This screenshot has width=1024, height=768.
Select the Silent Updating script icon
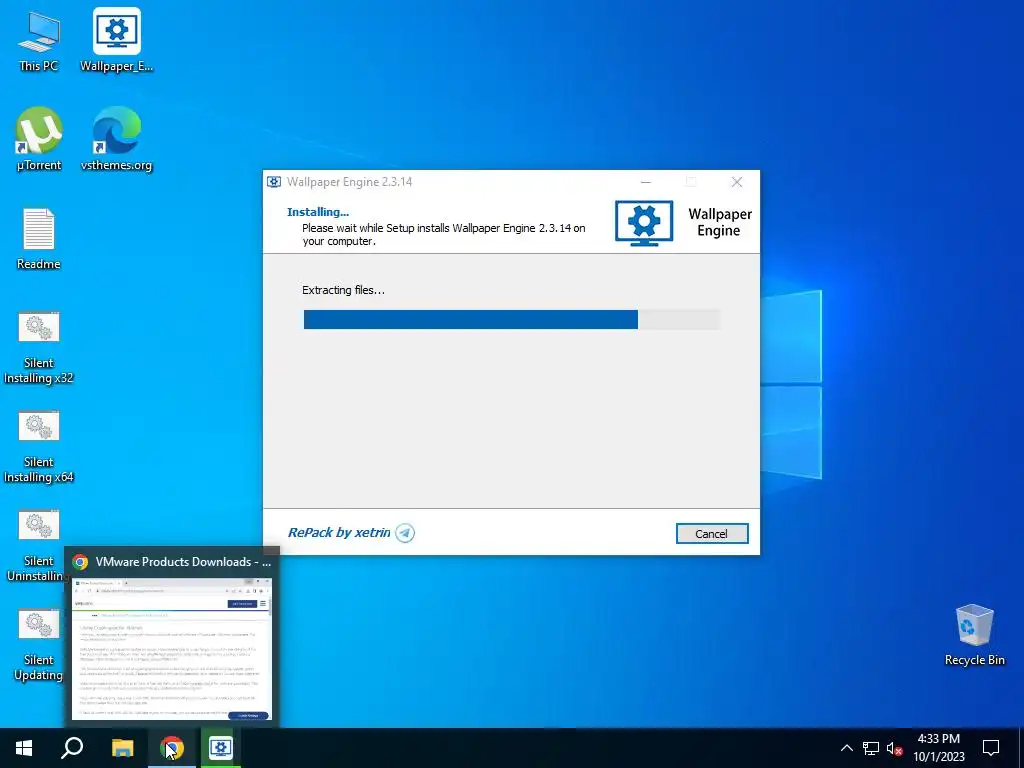click(x=39, y=645)
